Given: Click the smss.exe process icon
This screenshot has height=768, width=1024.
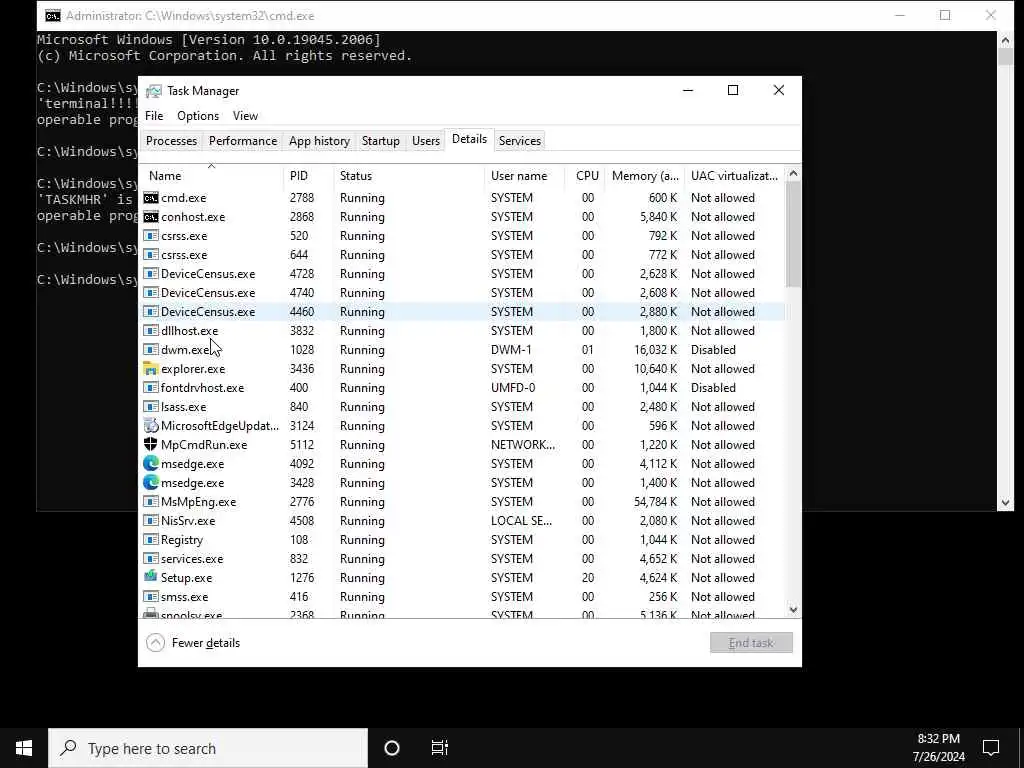Looking at the screenshot, I should (x=151, y=596).
